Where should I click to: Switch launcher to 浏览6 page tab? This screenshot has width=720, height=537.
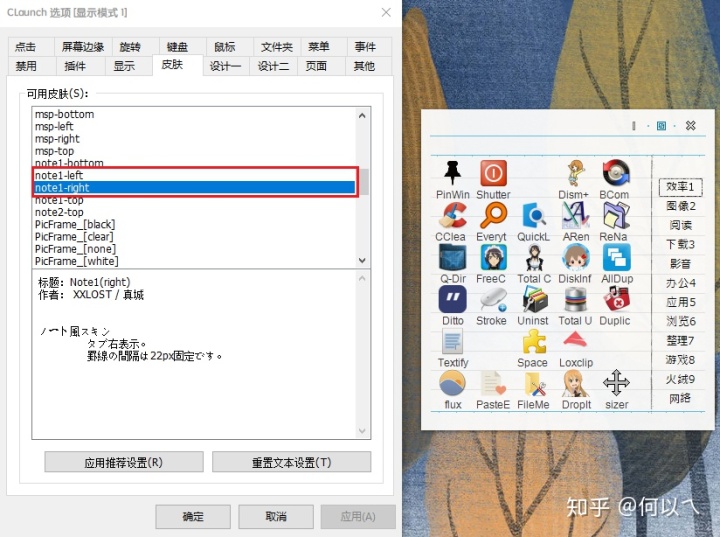coord(681,322)
